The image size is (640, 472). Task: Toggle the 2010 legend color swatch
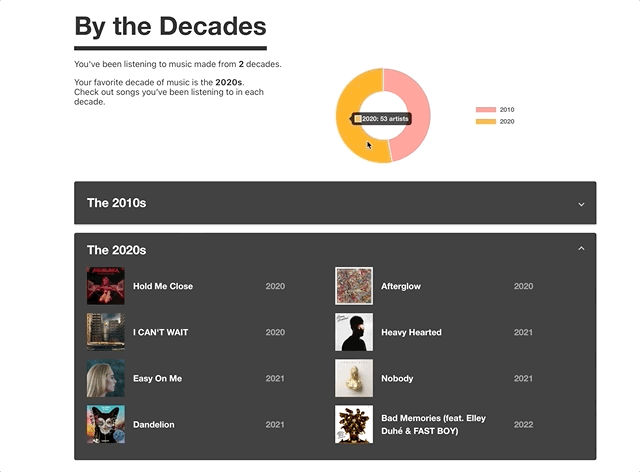(x=486, y=110)
